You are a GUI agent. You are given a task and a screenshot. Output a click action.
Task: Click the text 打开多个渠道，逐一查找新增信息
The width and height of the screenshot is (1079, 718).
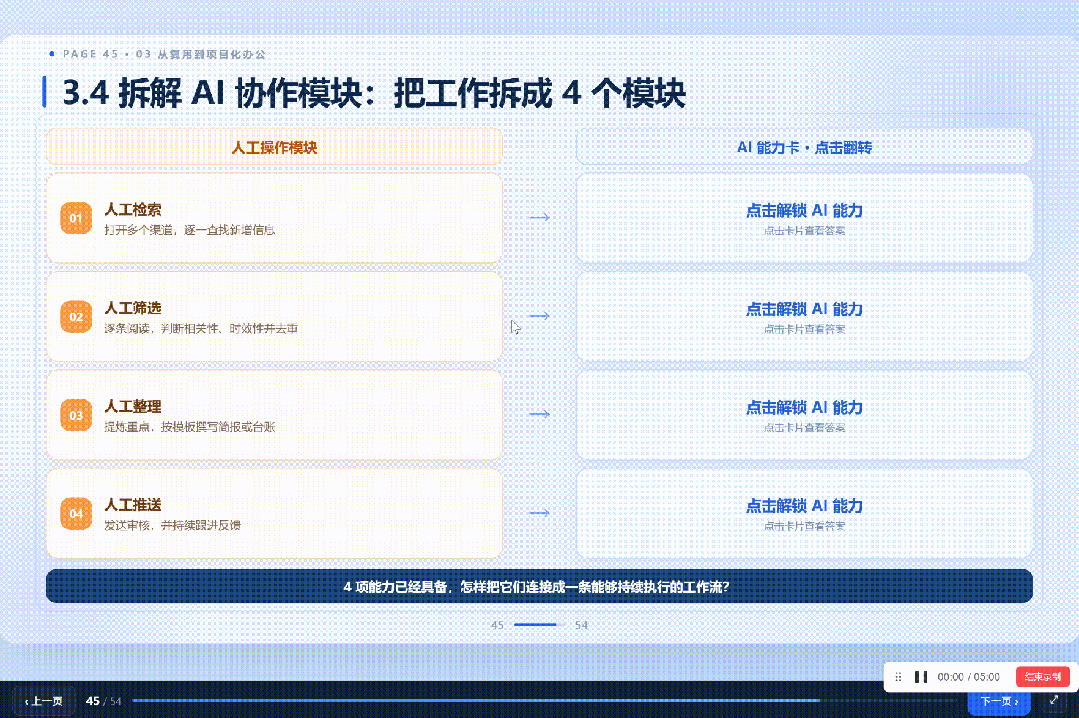190,230
